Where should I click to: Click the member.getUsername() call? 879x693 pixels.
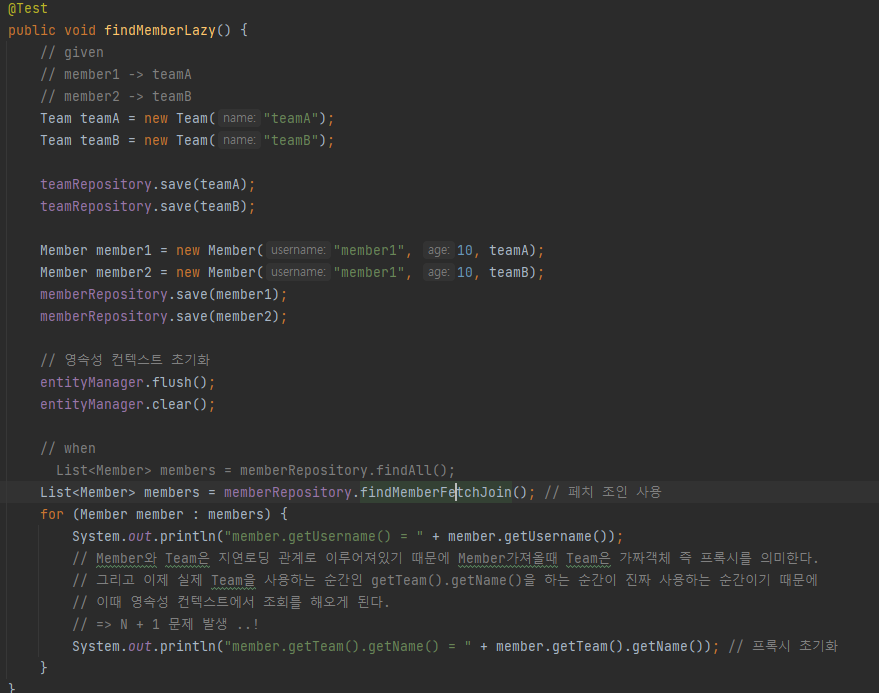[x=531, y=537]
